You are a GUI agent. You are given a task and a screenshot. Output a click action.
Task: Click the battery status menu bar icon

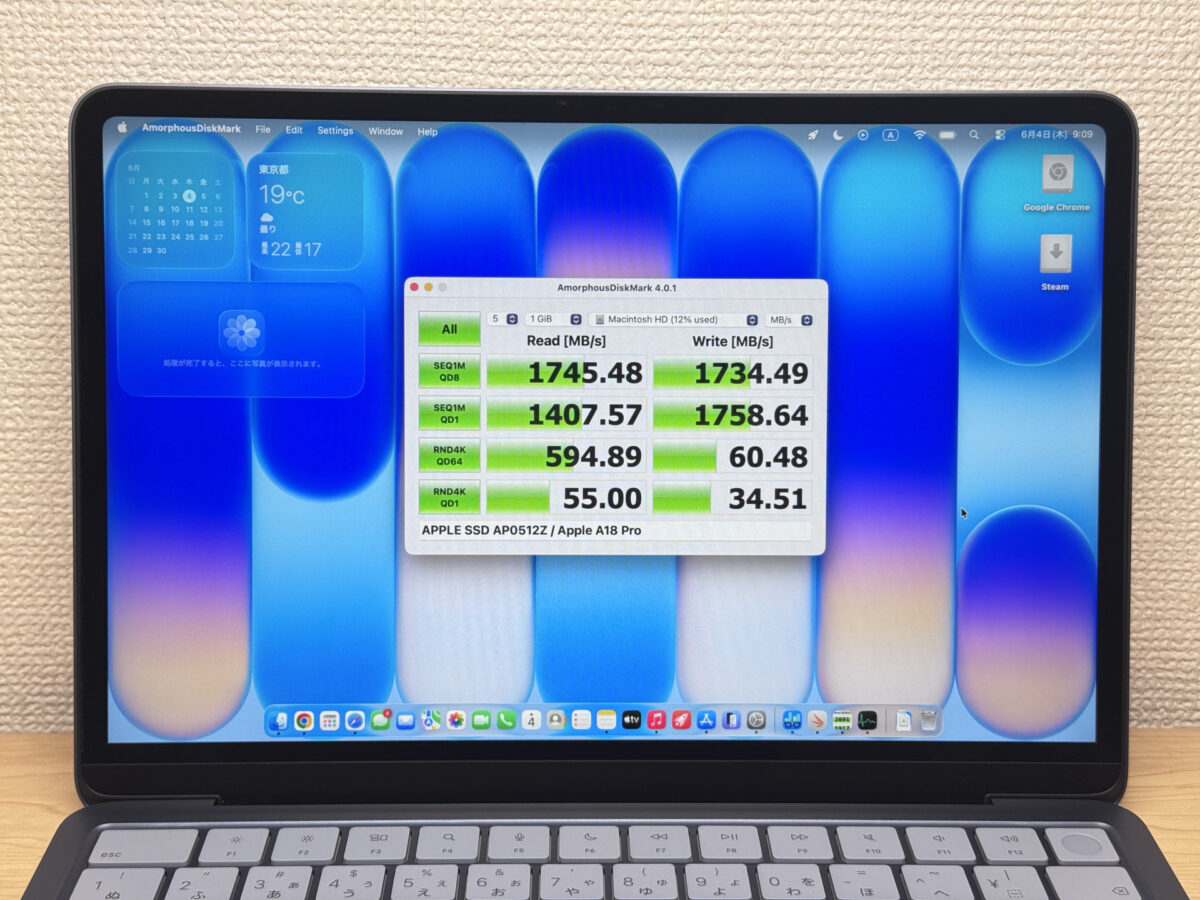(947, 134)
